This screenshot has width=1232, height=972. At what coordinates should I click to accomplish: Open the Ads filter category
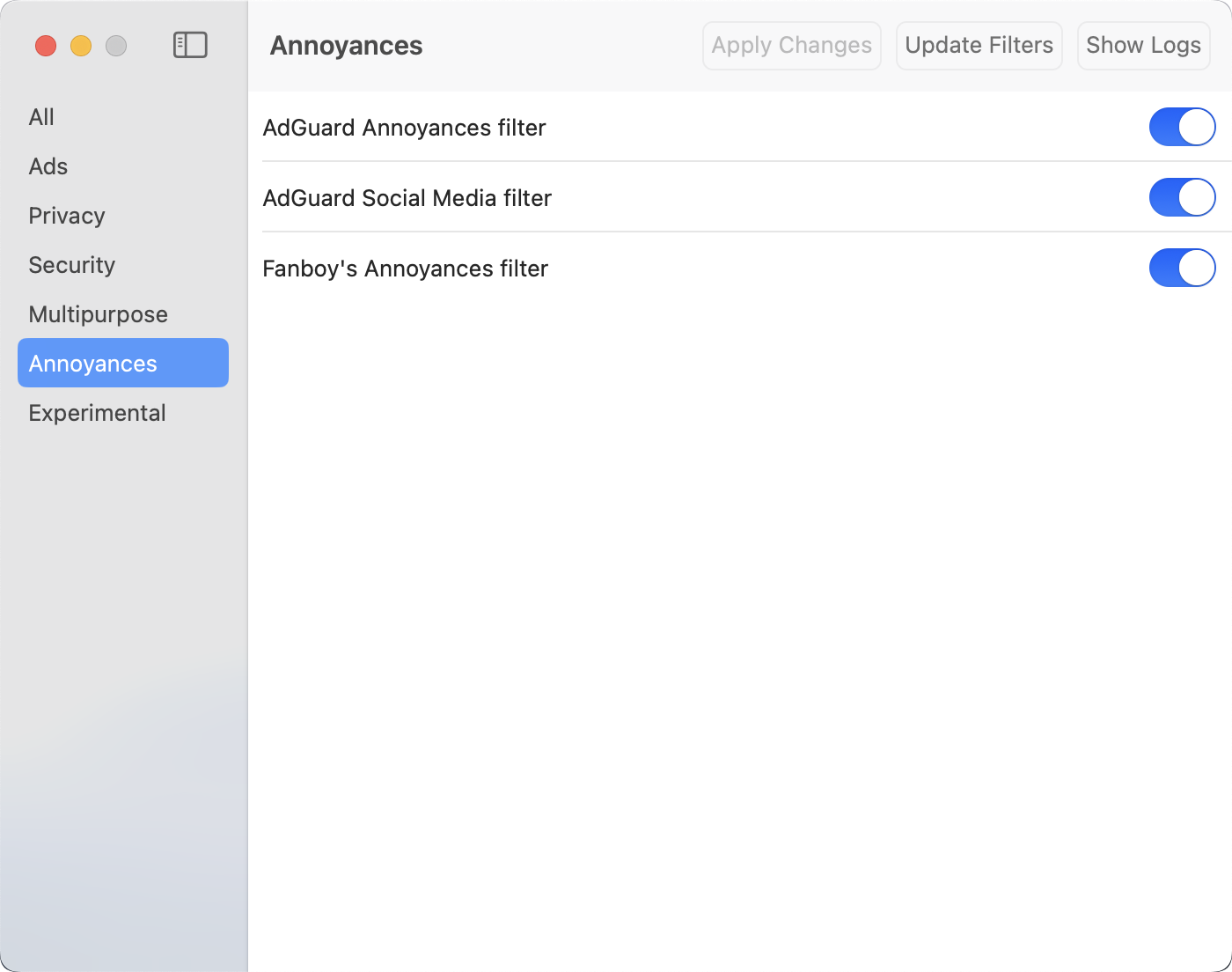pos(48,166)
